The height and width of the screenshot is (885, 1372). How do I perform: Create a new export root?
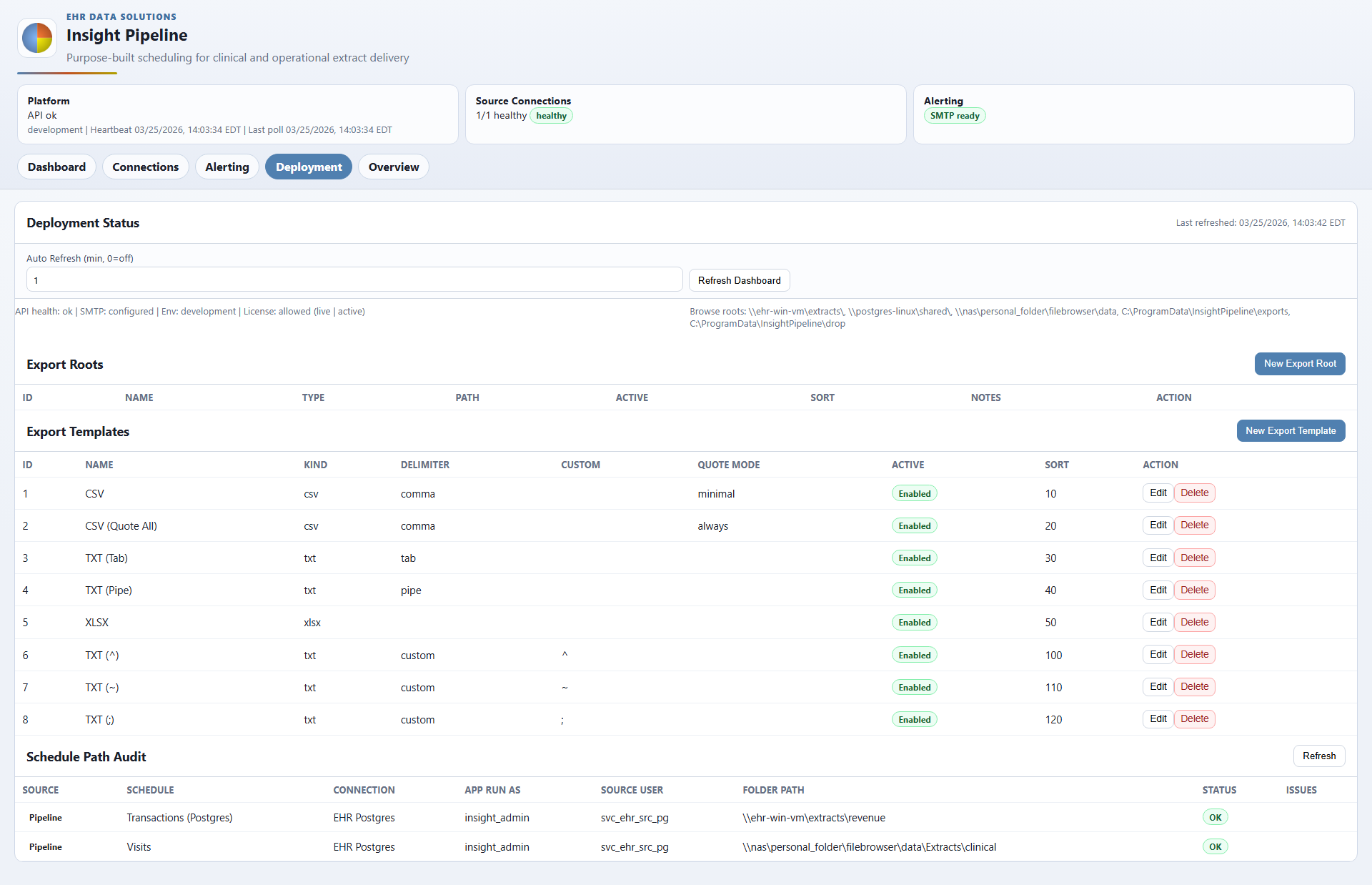[1299, 364]
